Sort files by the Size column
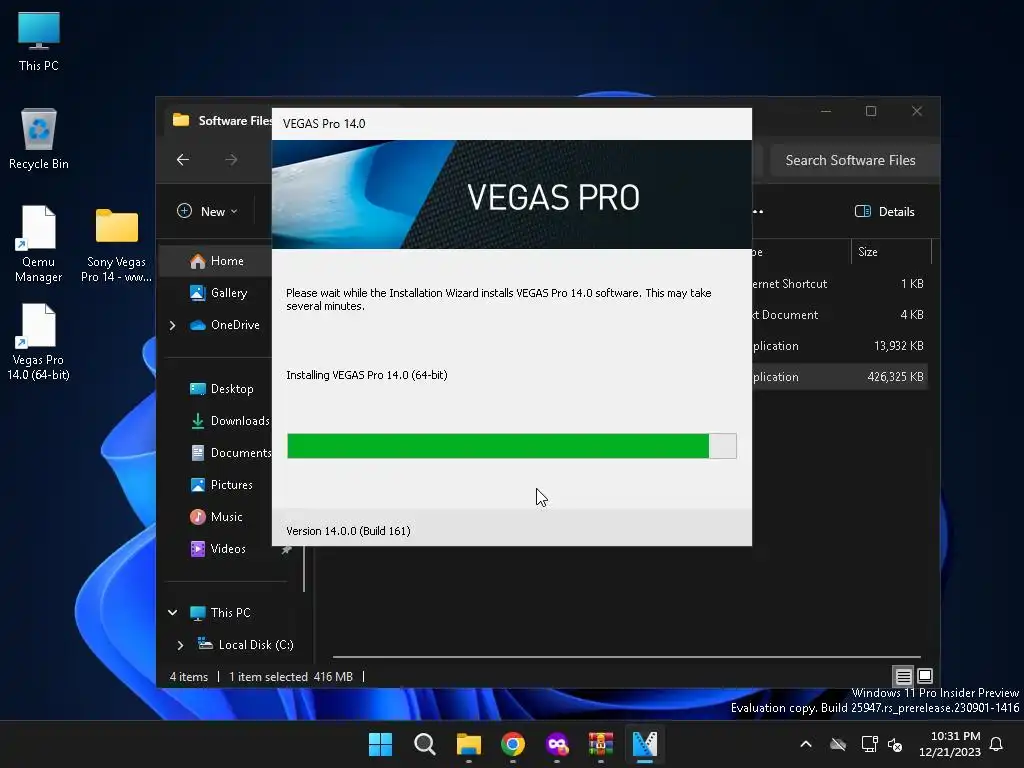This screenshot has height=768, width=1024. coord(891,251)
